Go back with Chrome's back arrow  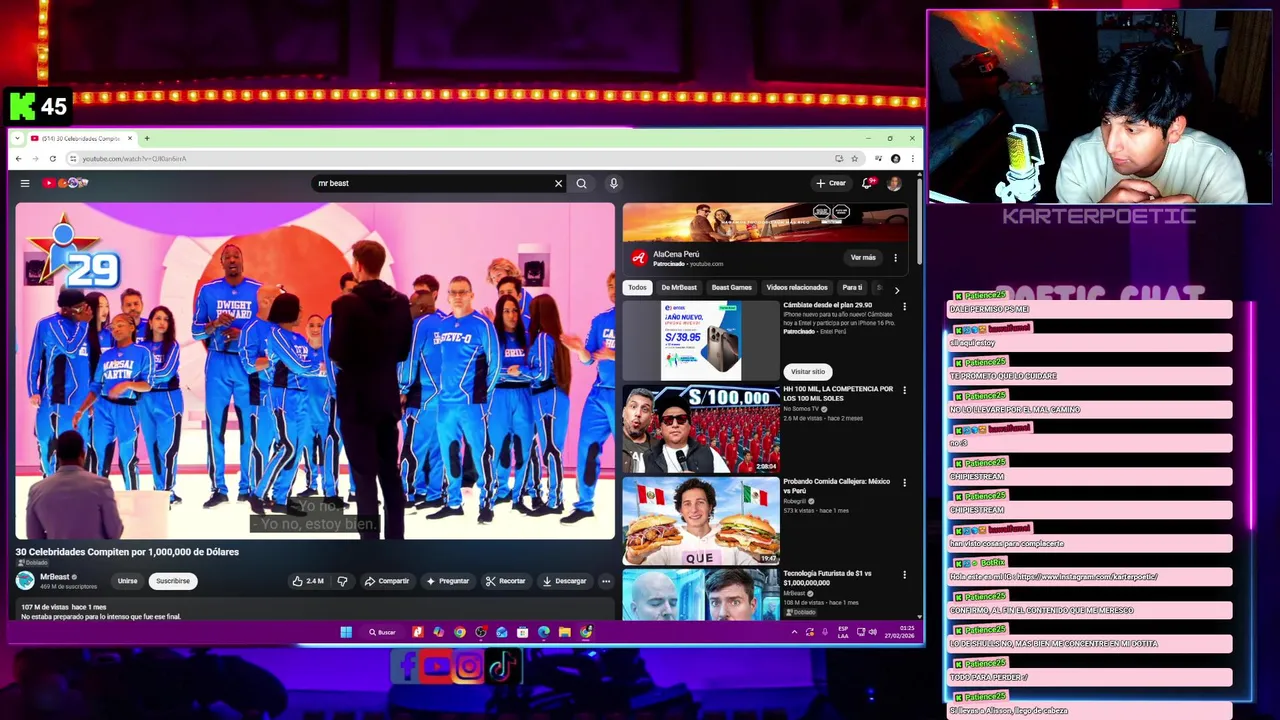click(18, 158)
